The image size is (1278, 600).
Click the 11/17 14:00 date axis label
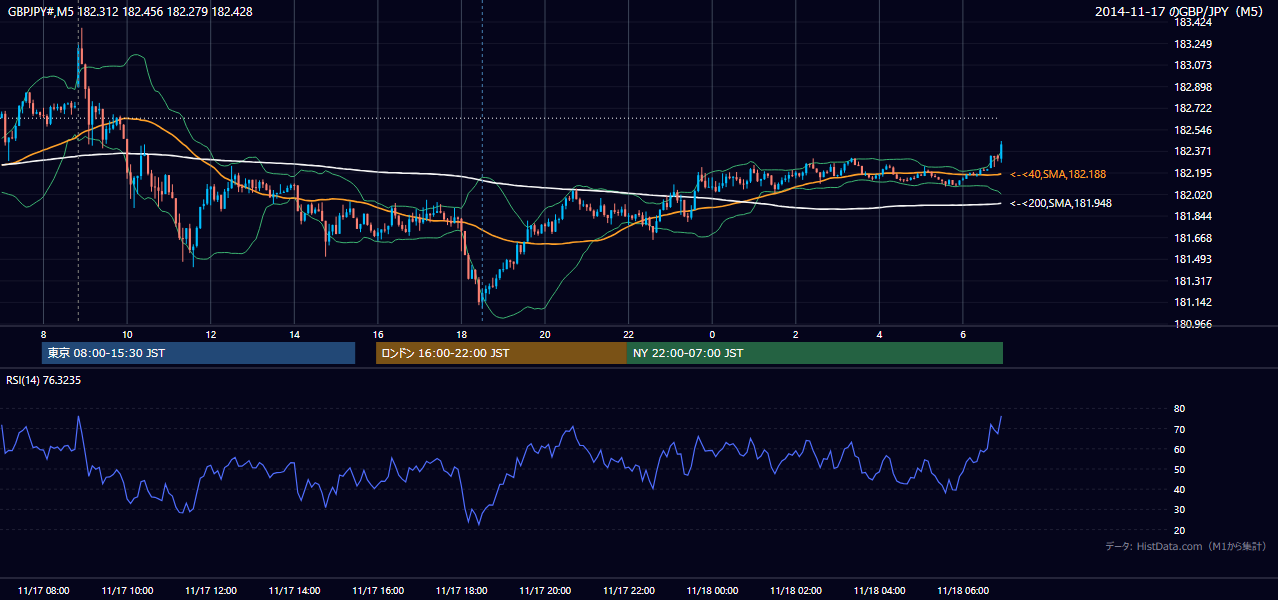coord(295,591)
